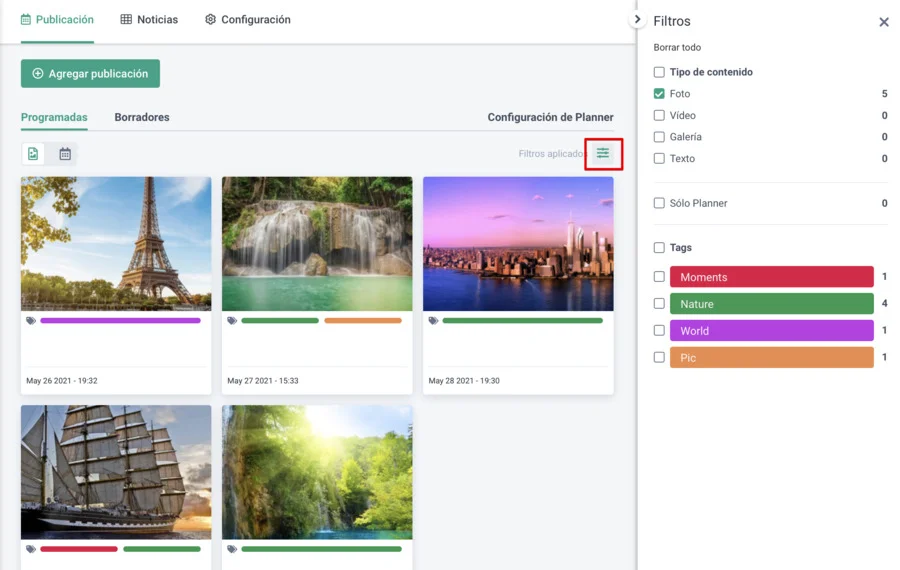Switch to the Borradores tab
This screenshot has height=570, width=900.
pyautogui.click(x=142, y=117)
